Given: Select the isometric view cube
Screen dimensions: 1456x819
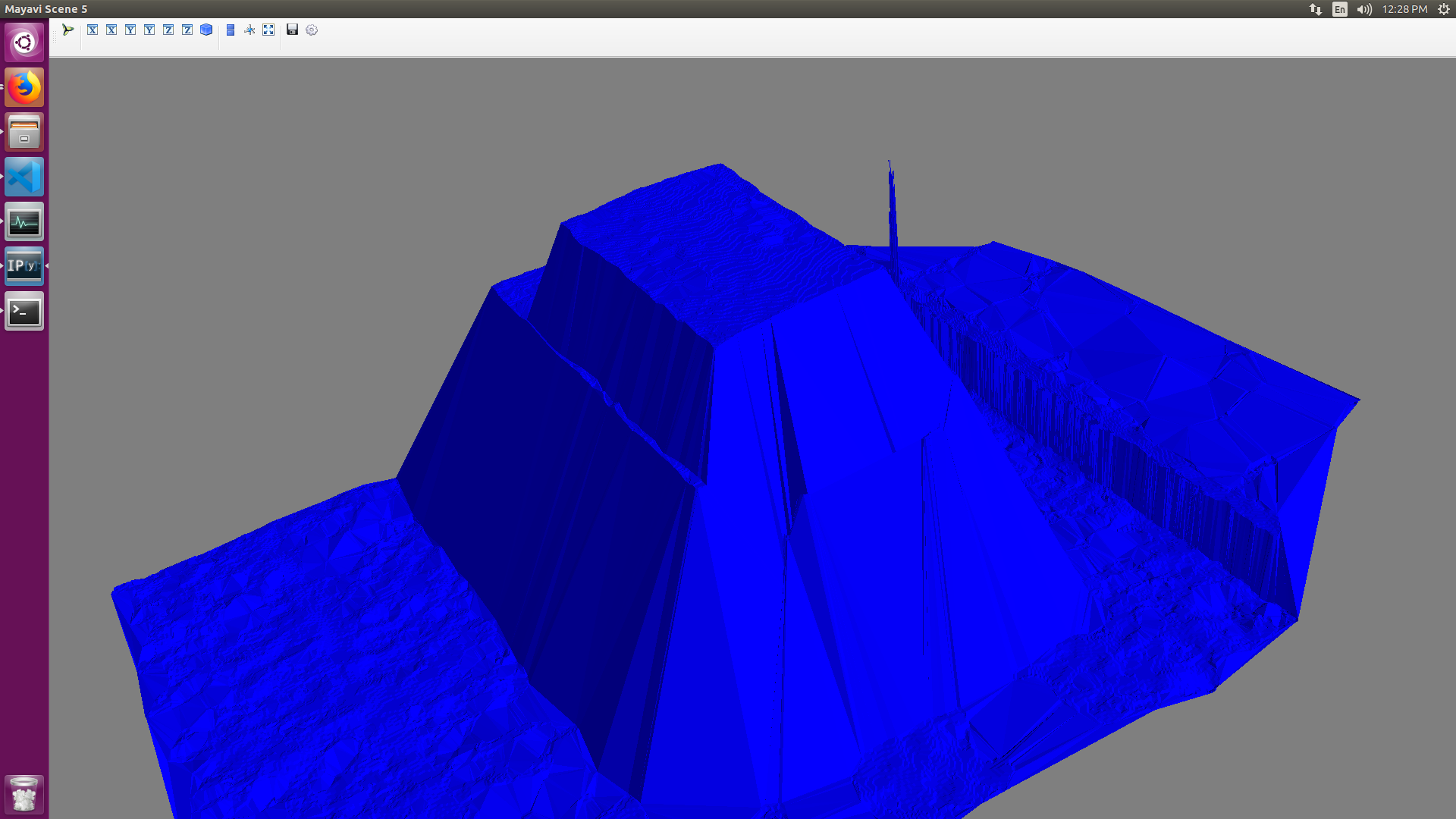Looking at the screenshot, I should [x=206, y=30].
